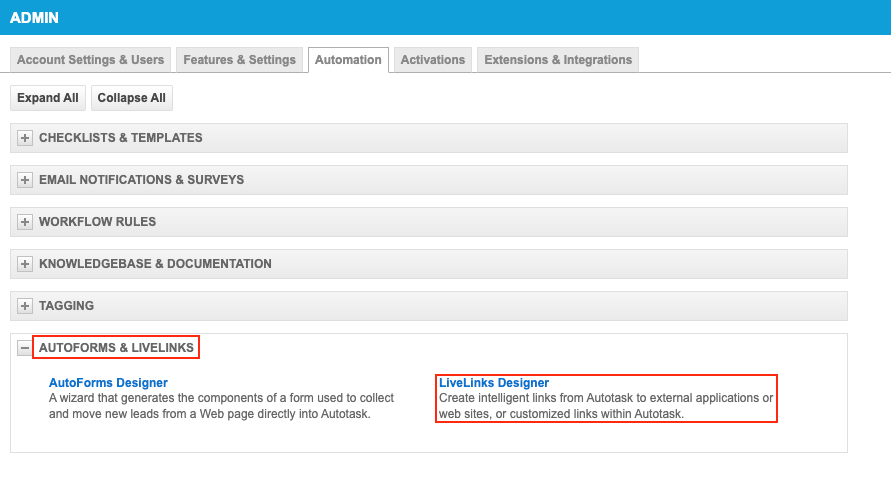
Task: Switch to the Features & Settings tab
Action: coord(239,60)
